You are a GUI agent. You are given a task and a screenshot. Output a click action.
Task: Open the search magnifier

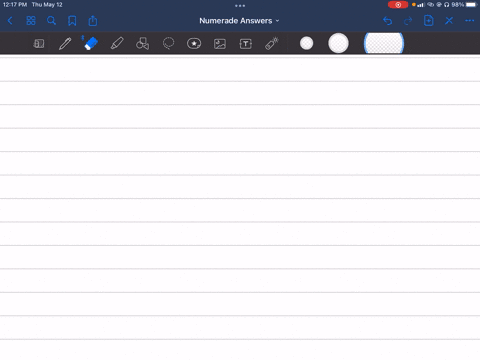[x=51, y=21]
